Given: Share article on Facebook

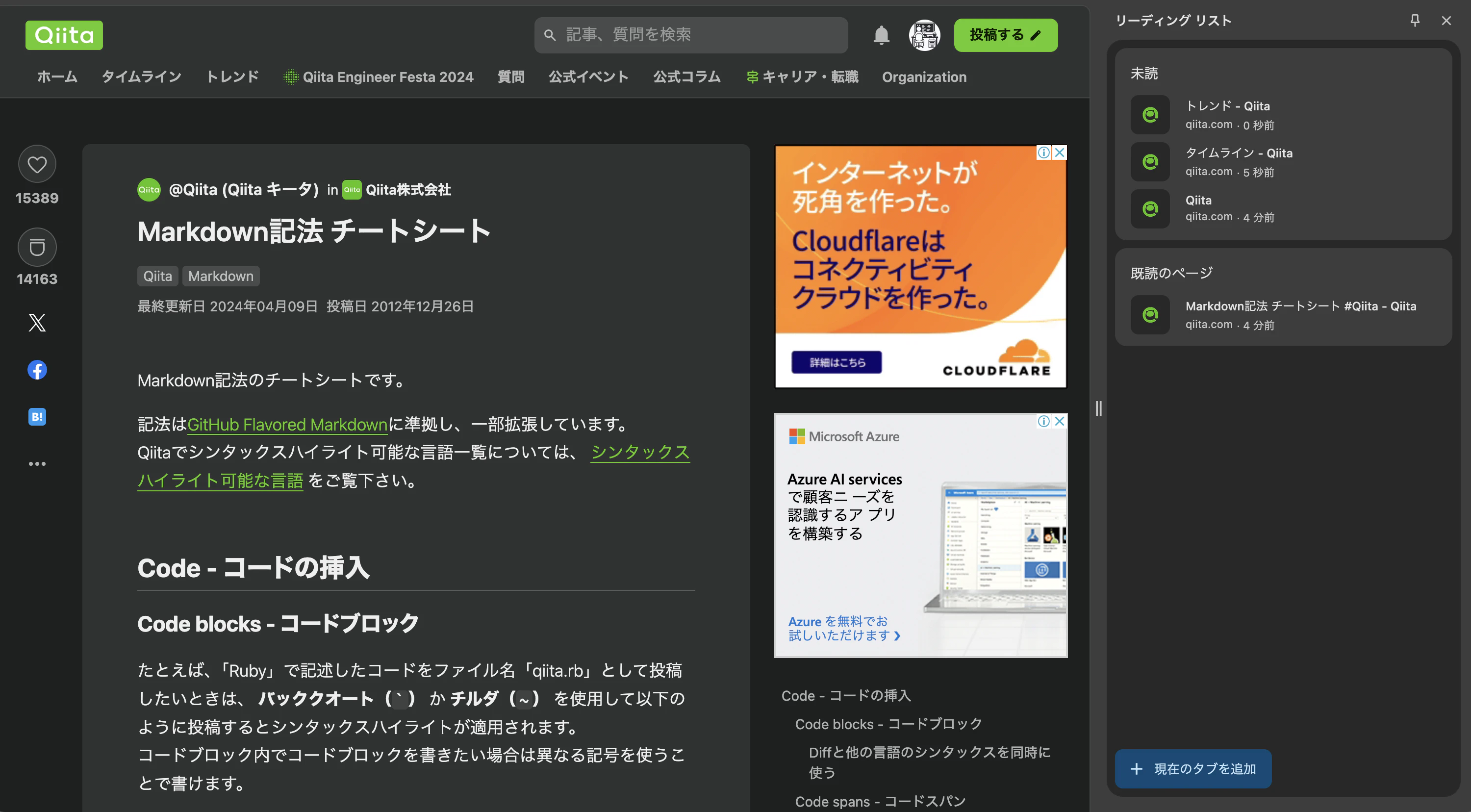Looking at the screenshot, I should coord(37,370).
